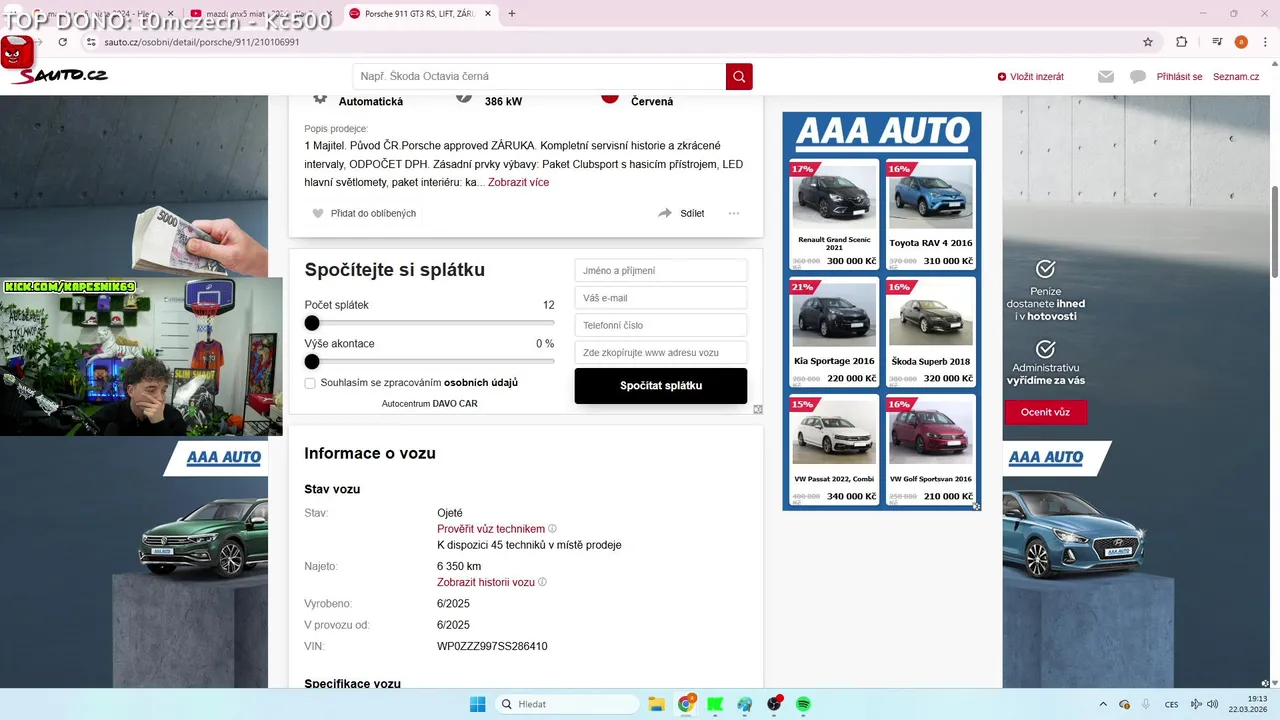The image size is (1280, 720).
Task: Switch to the mazda mx5 miata YouTube tab
Action: click(x=263, y=14)
